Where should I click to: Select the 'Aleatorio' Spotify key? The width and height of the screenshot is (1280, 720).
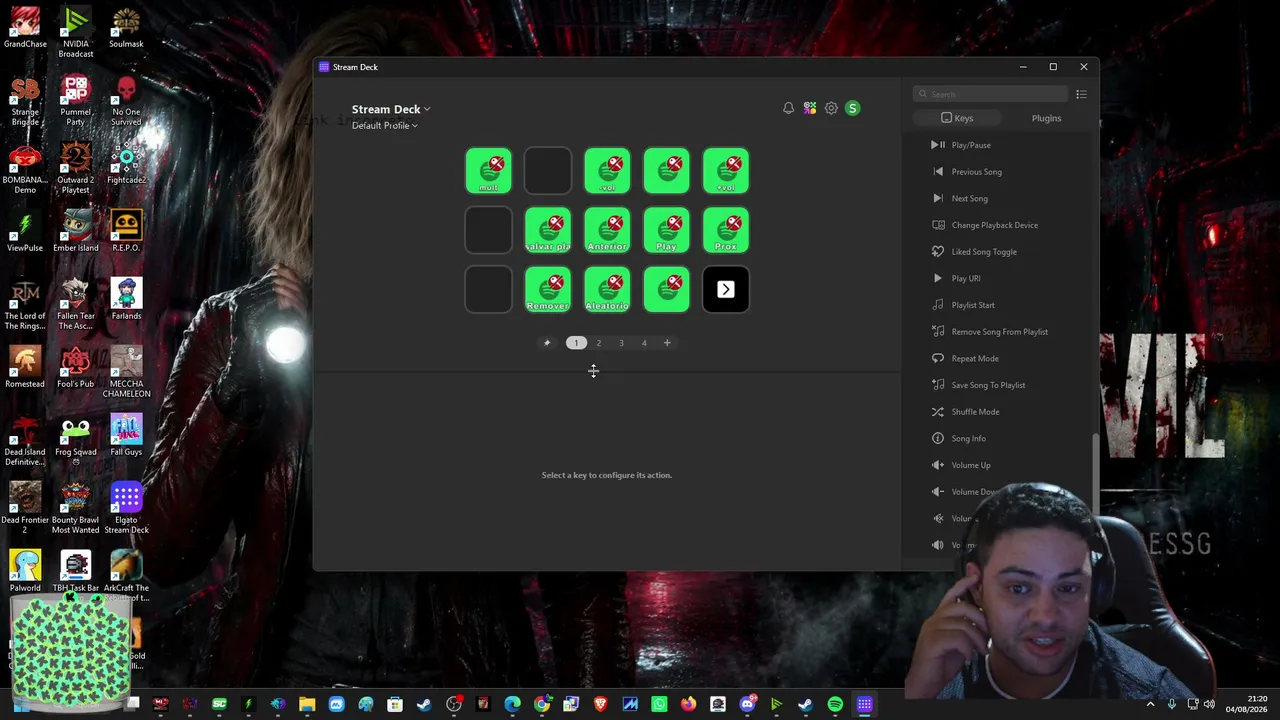click(x=607, y=290)
